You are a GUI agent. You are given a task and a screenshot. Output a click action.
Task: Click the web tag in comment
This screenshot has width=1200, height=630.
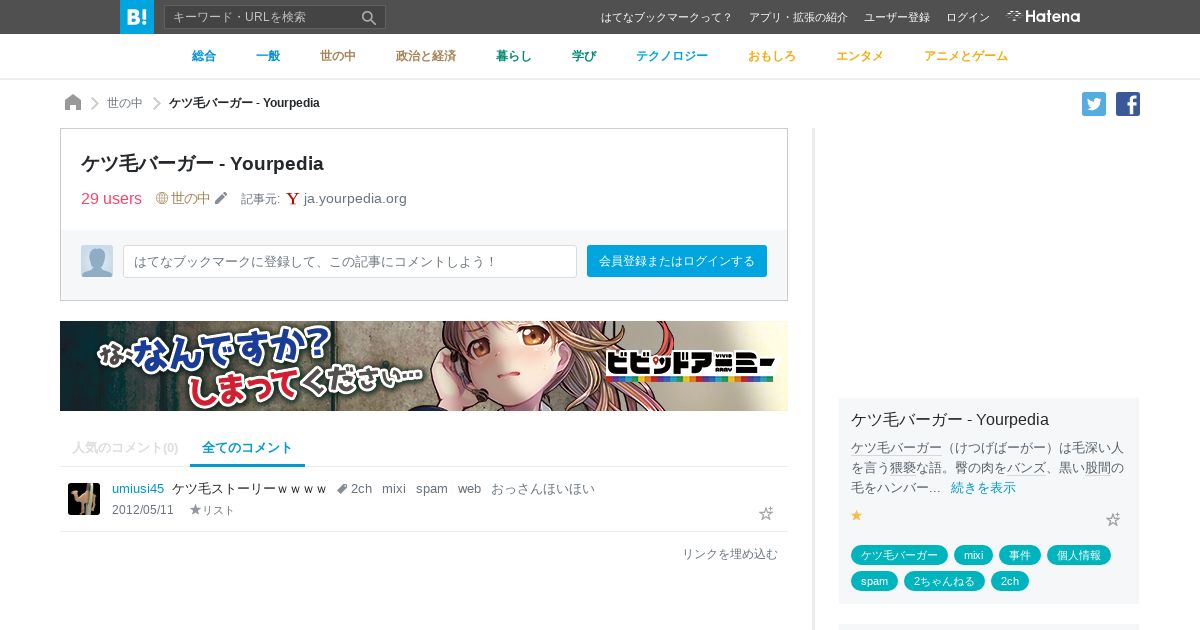pyautogui.click(x=469, y=489)
